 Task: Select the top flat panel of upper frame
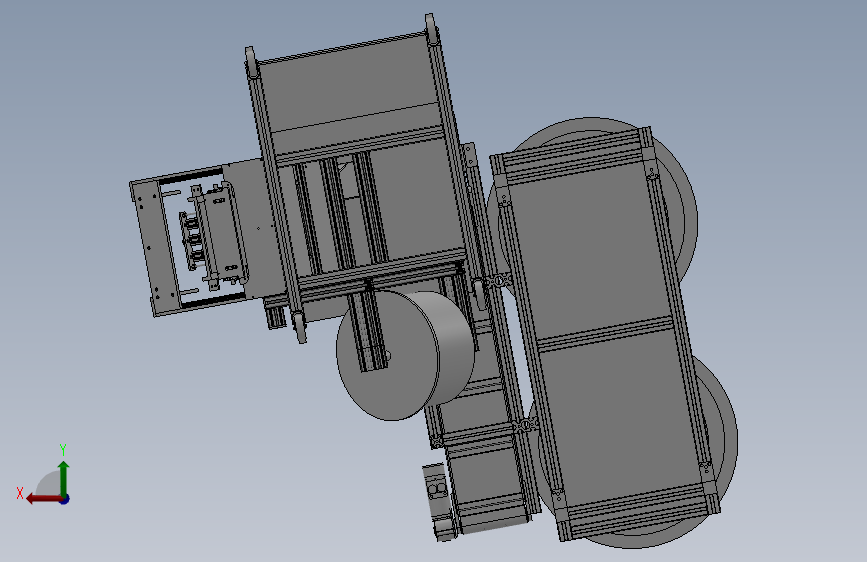click(x=348, y=83)
